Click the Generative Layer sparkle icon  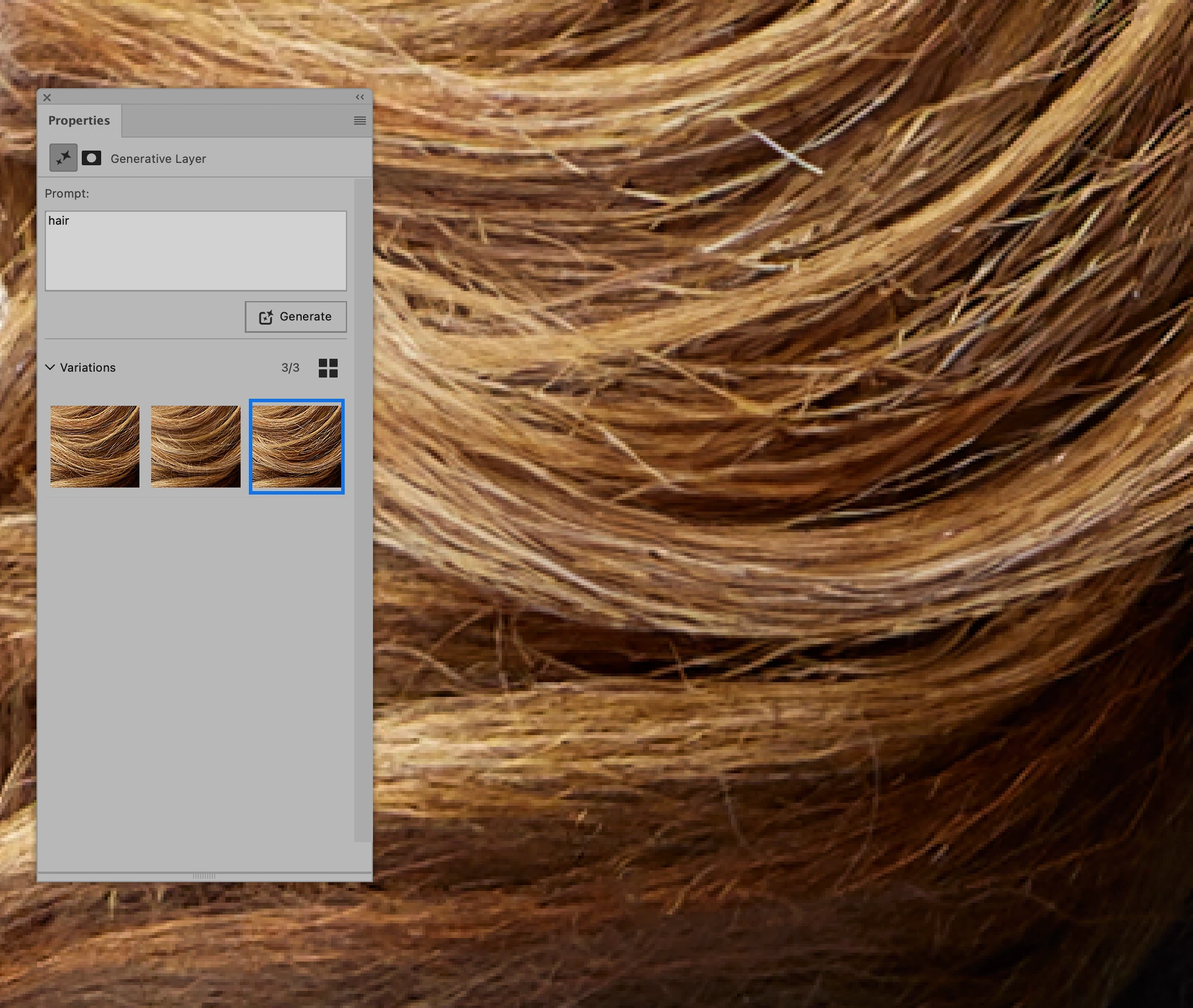click(x=63, y=158)
